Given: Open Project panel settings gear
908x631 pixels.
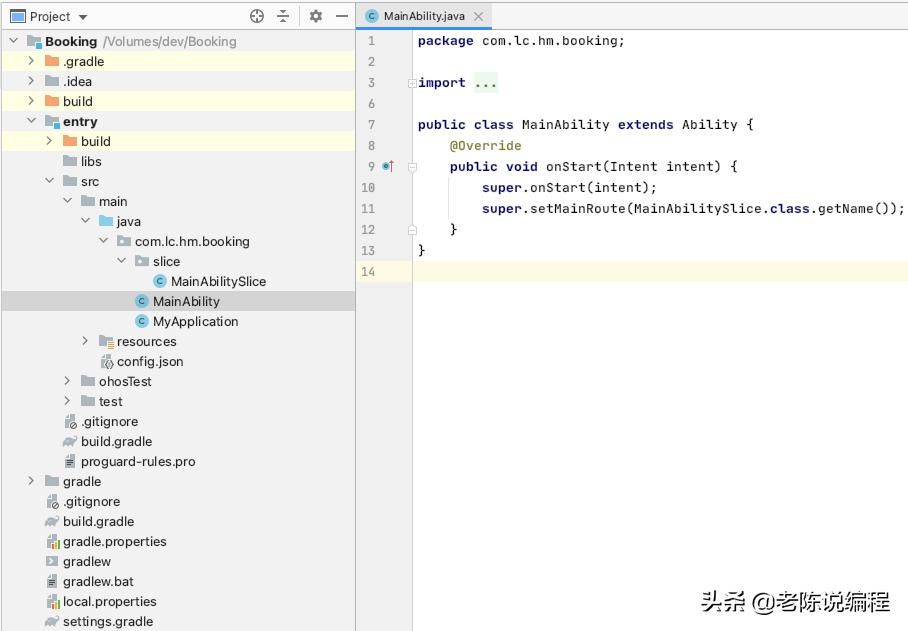Looking at the screenshot, I should click(x=316, y=16).
